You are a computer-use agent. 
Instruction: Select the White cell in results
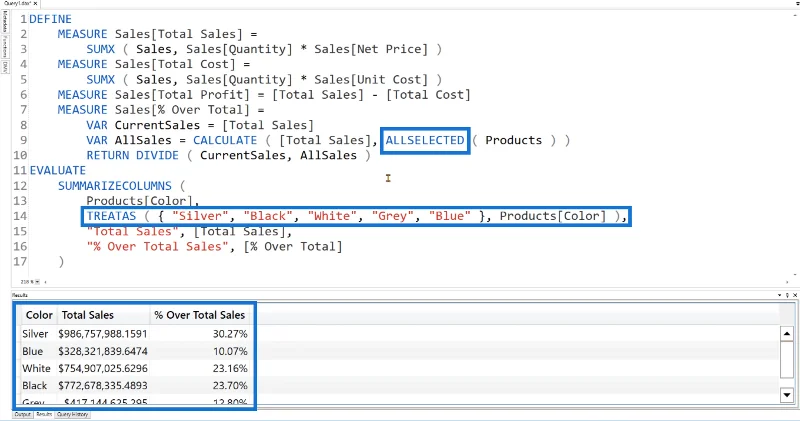coord(36,368)
